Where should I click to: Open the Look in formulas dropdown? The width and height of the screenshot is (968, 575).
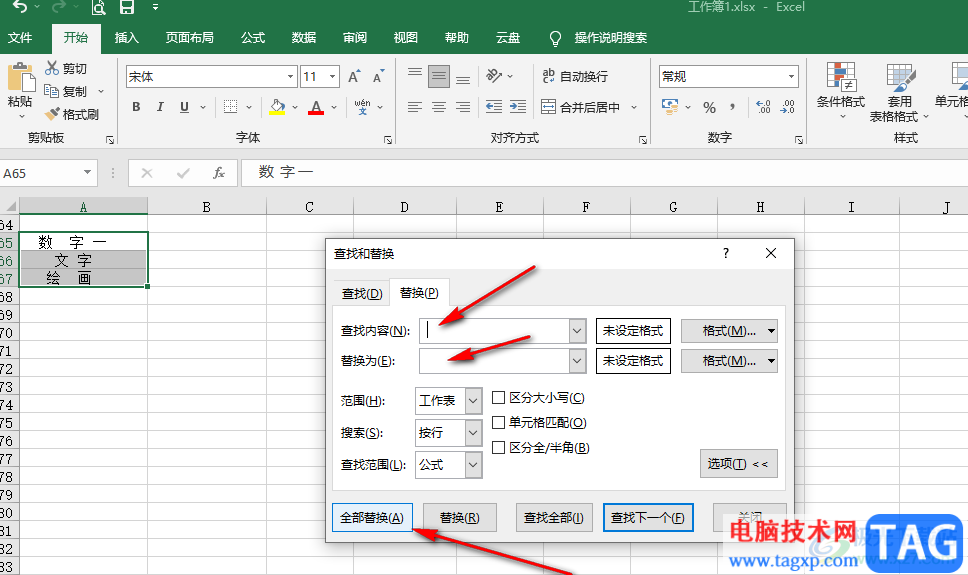pos(473,465)
